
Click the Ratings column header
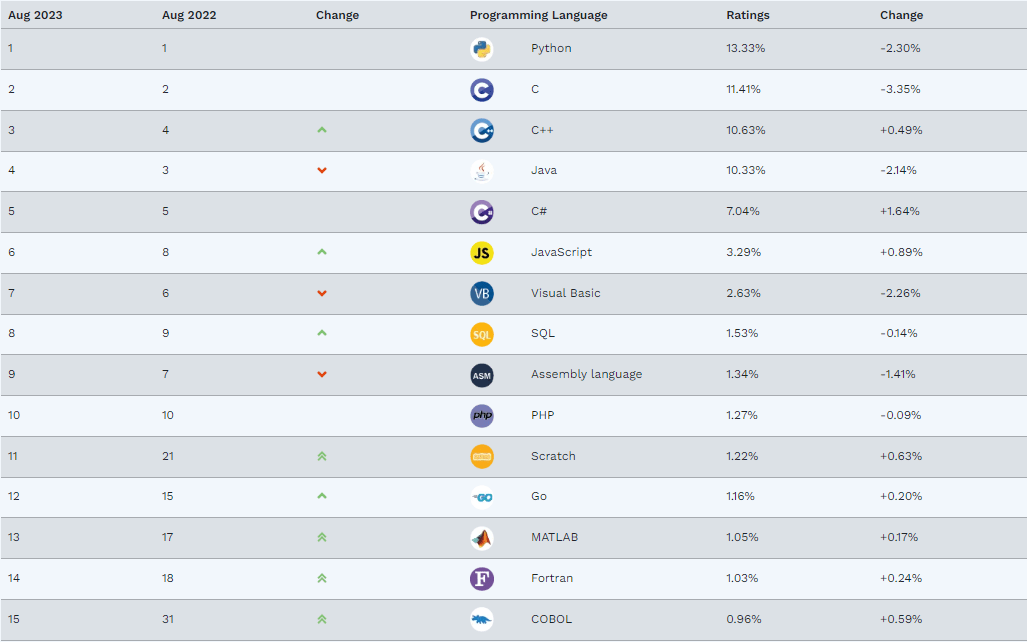[748, 15]
